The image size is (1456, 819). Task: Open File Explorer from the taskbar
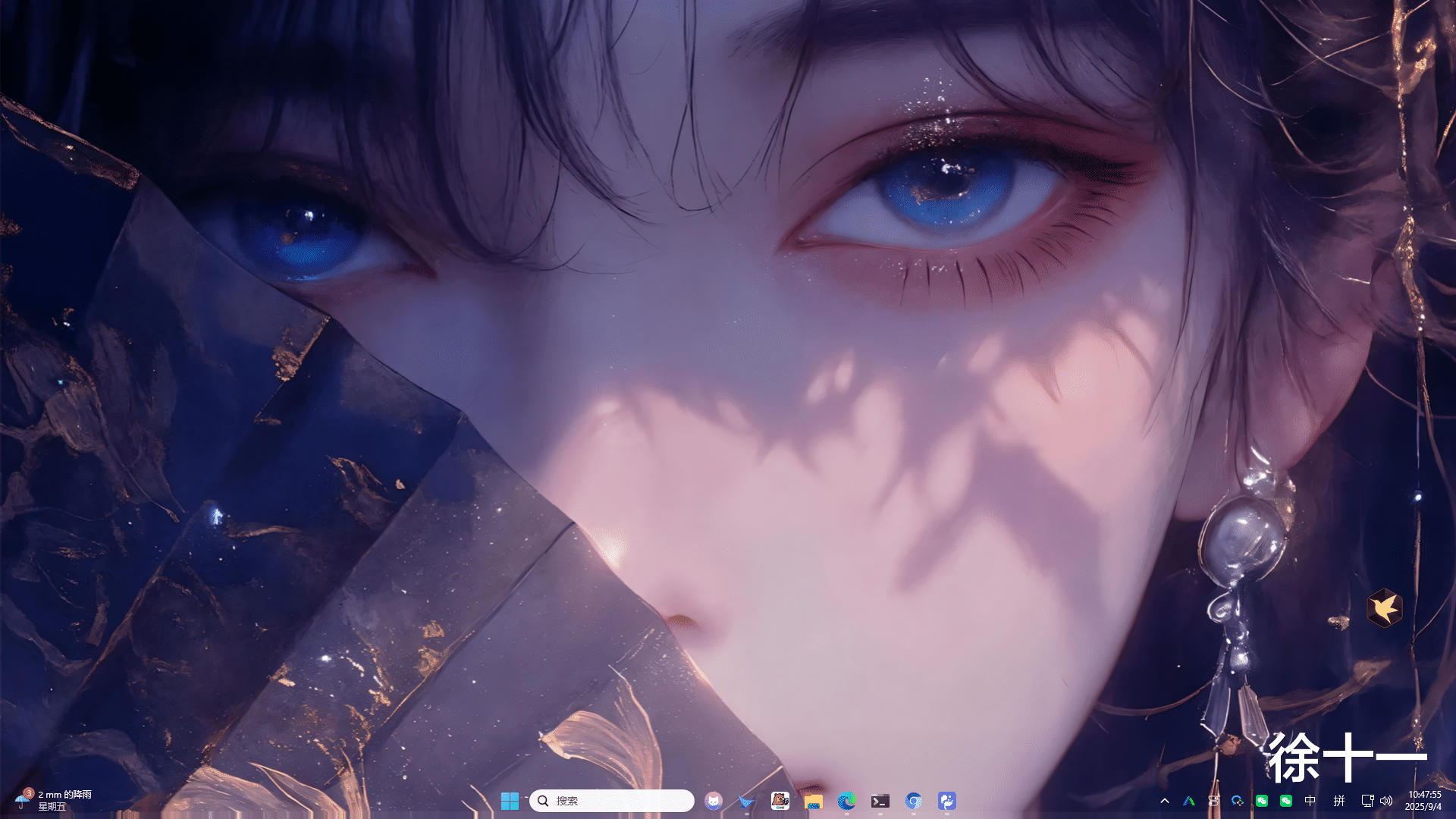(x=813, y=801)
